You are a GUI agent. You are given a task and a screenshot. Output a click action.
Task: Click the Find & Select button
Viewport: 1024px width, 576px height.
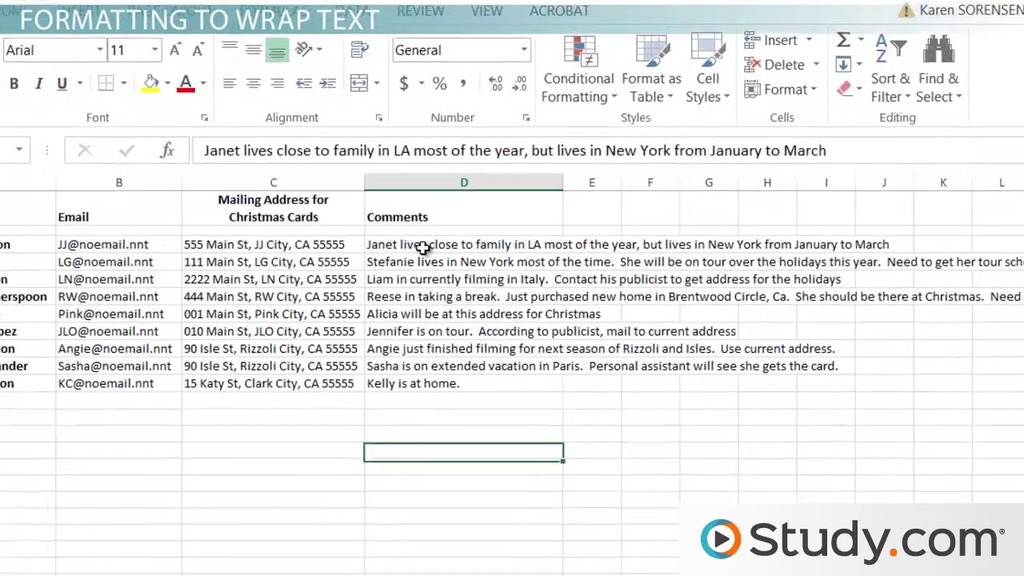[938, 72]
